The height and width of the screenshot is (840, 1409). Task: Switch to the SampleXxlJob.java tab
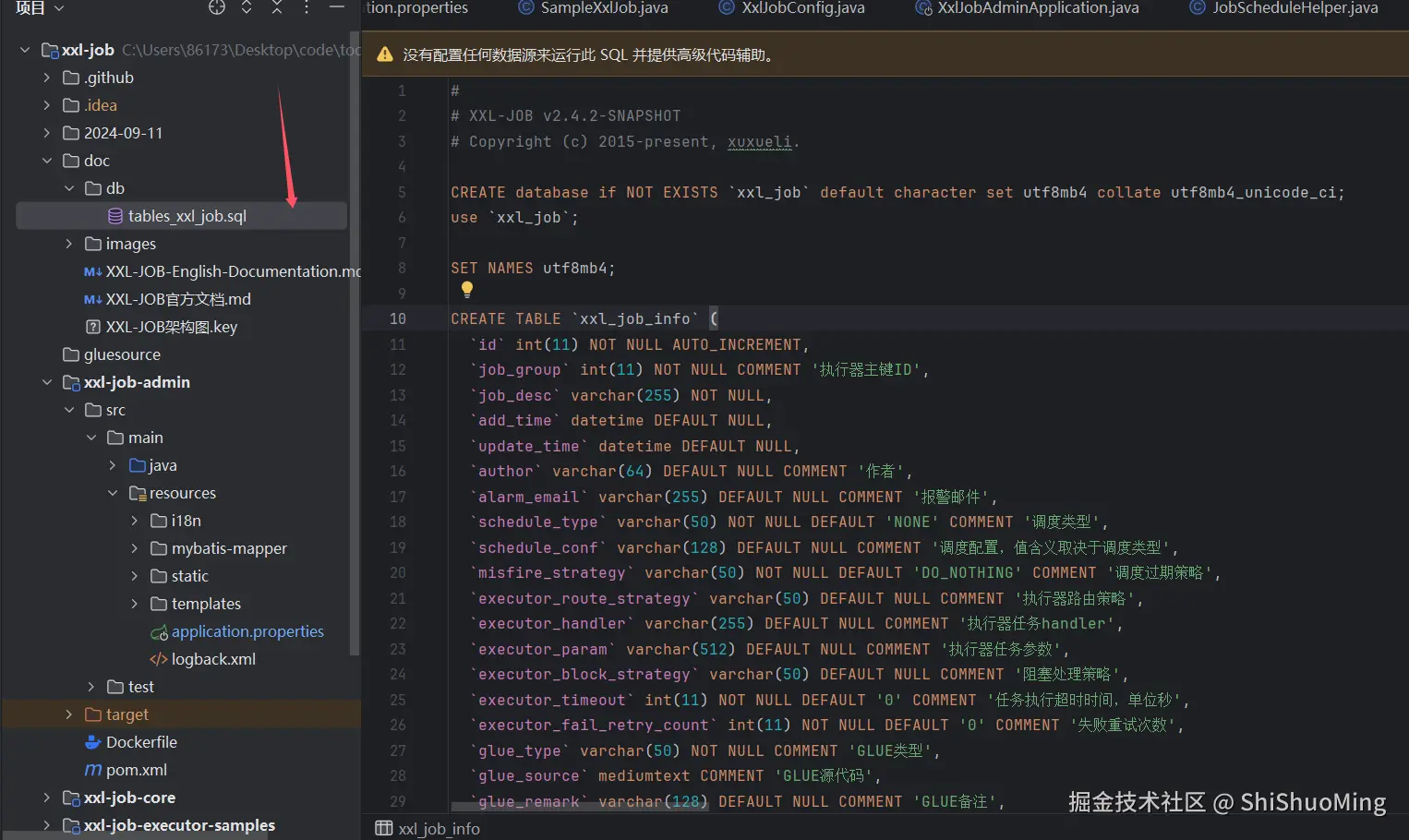click(x=593, y=8)
